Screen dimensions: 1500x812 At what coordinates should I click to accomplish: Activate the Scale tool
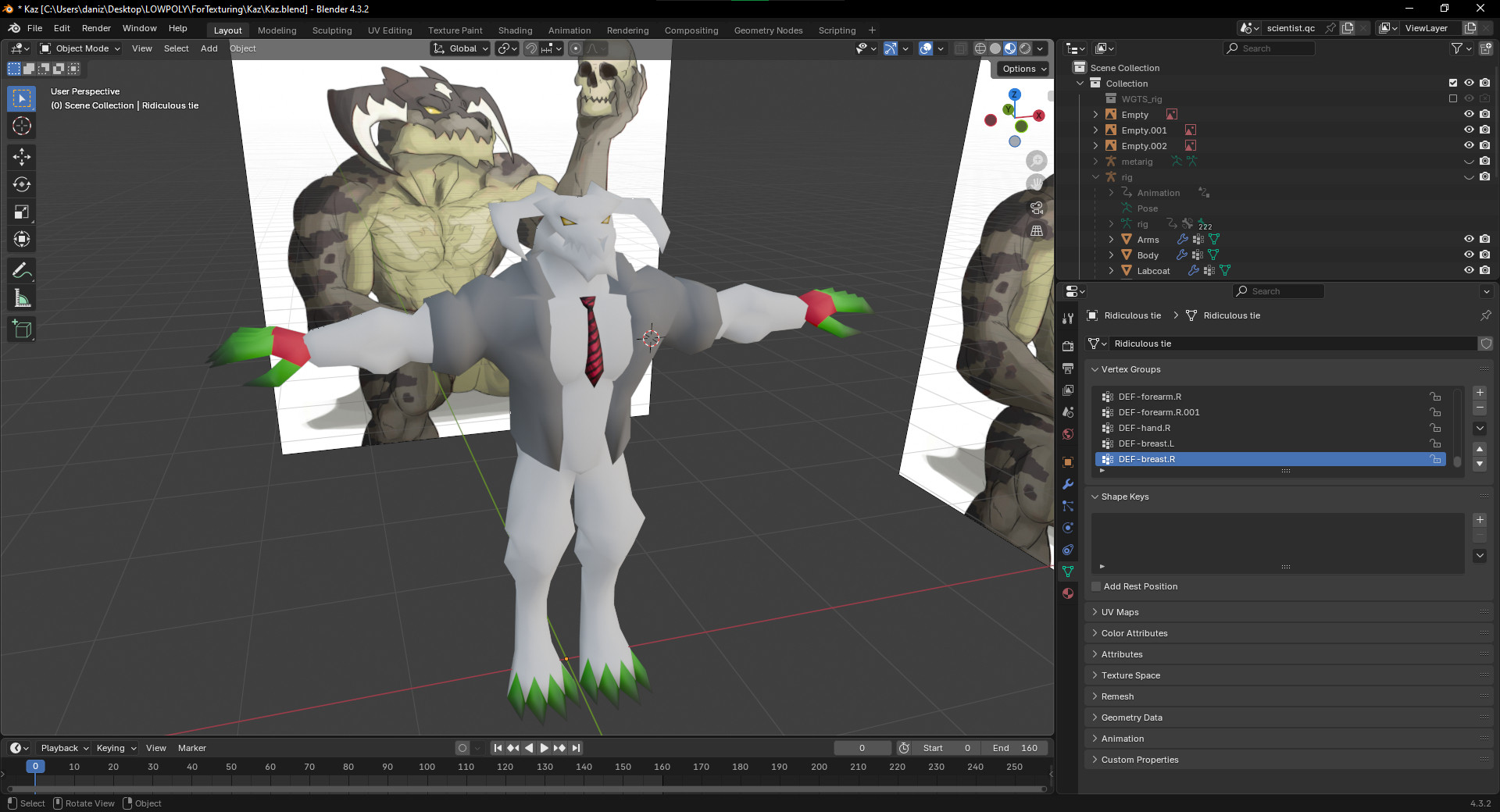pyautogui.click(x=22, y=212)
